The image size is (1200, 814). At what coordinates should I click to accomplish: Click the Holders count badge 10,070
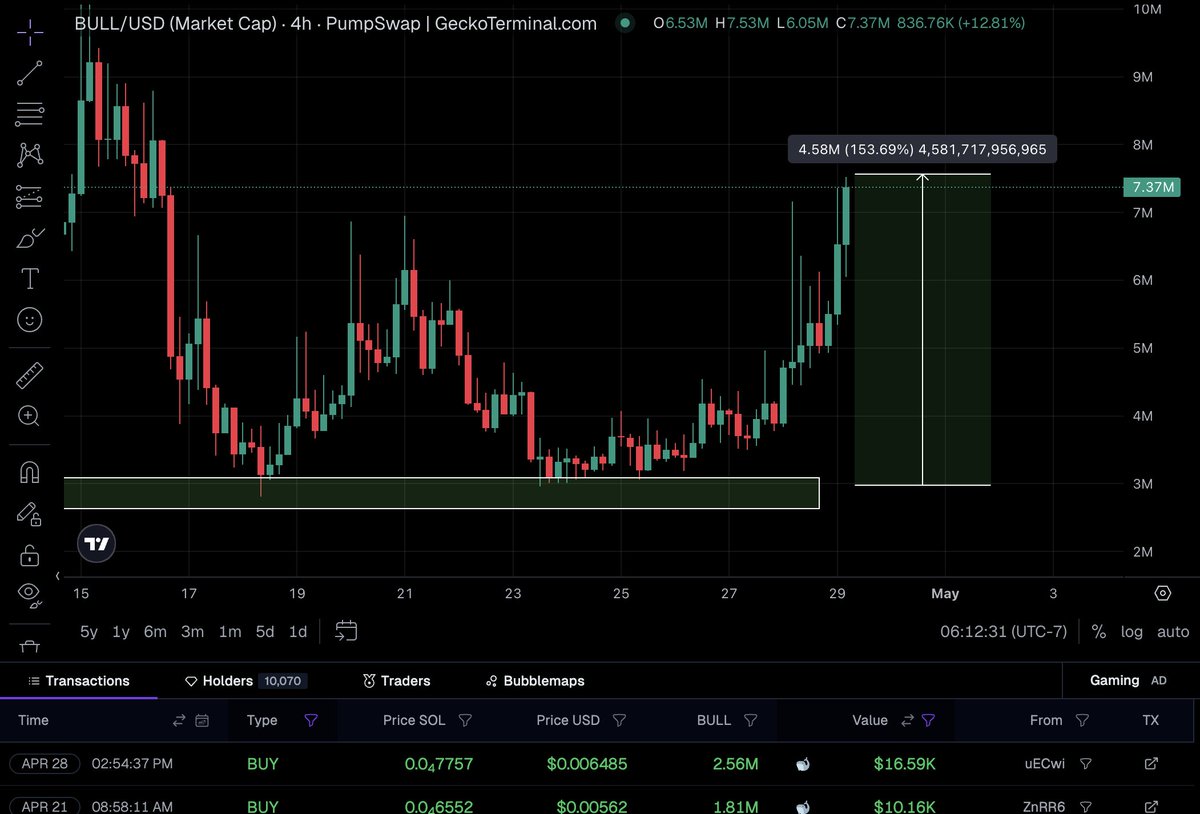(x=283, y=681)
